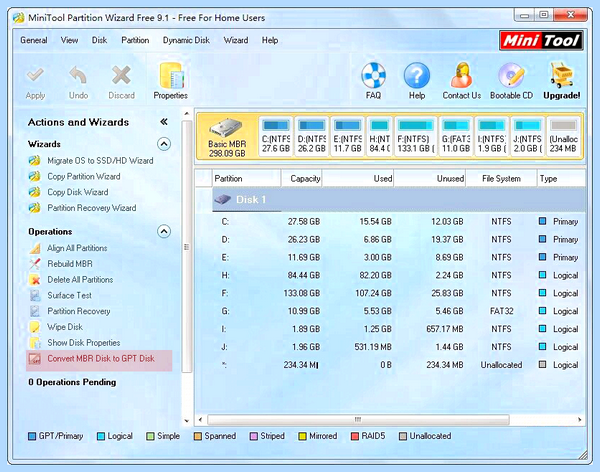Open the Partition menu
Image resolution: width=600 pixels, height=472 pixels.
click(x=135, y=40)
